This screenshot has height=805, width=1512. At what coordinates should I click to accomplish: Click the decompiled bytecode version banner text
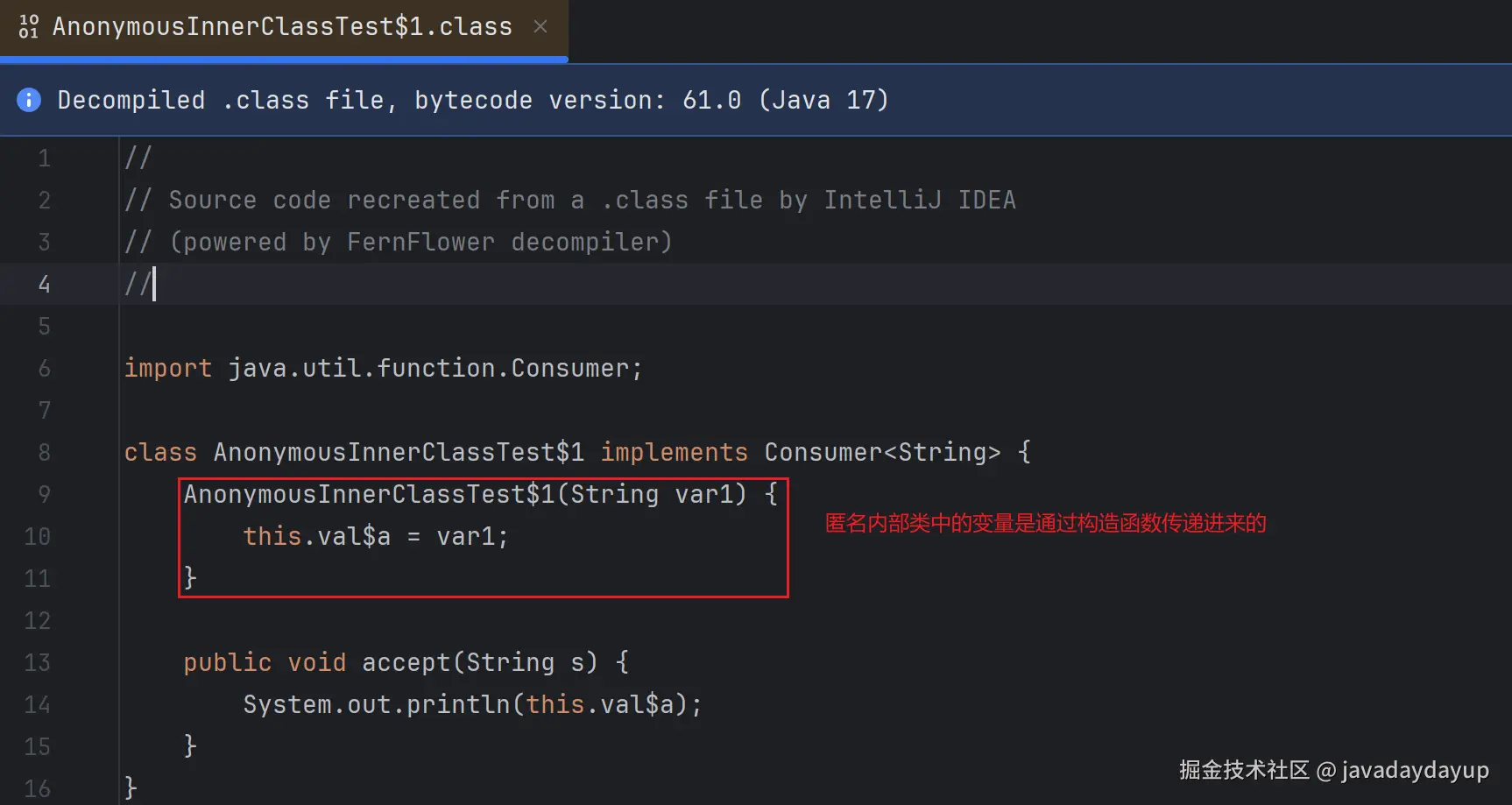point(472,100)
